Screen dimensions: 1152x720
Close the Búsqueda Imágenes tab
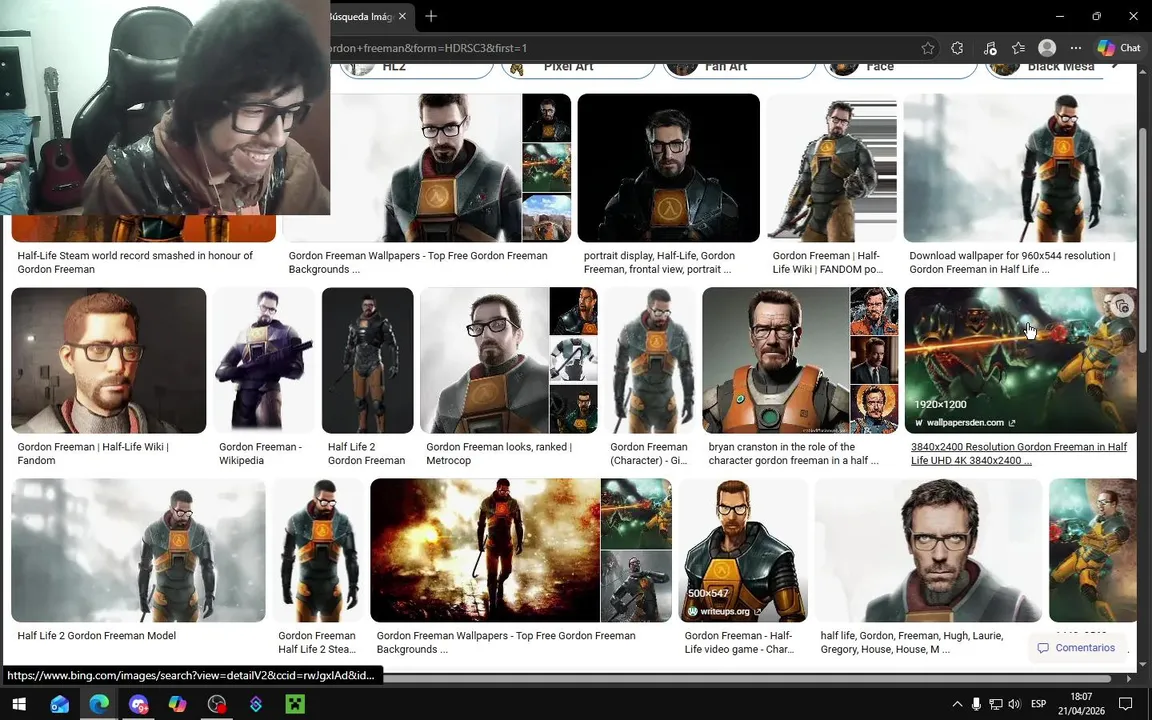click(402, 16)
